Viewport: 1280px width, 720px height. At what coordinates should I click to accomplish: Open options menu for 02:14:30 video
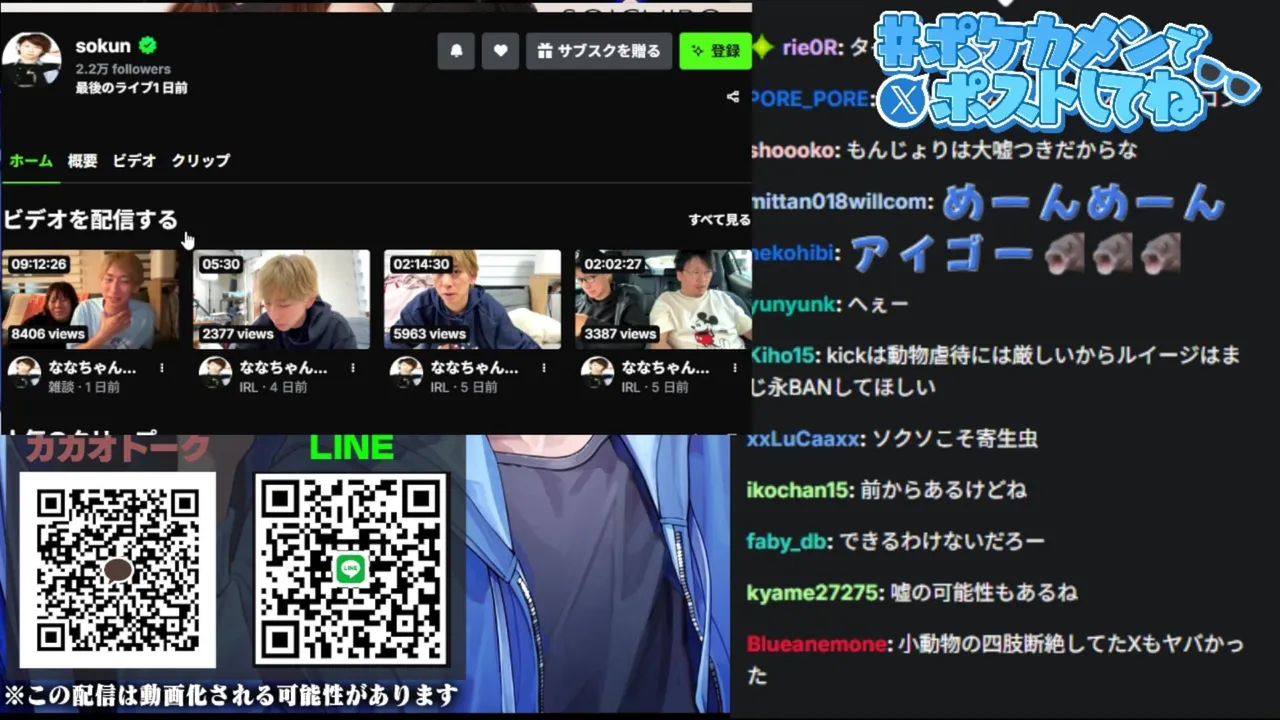[x=544, y=368]
